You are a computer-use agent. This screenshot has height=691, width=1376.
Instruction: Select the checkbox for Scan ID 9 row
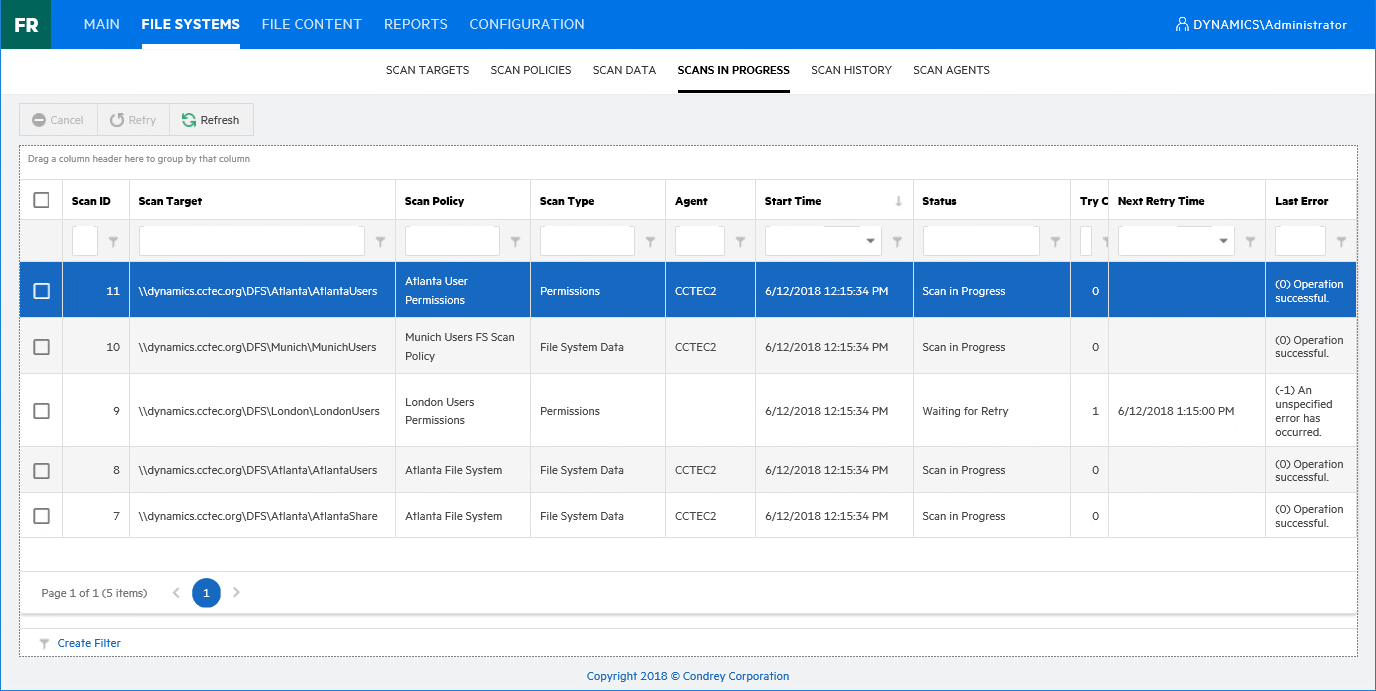(41, 411)
